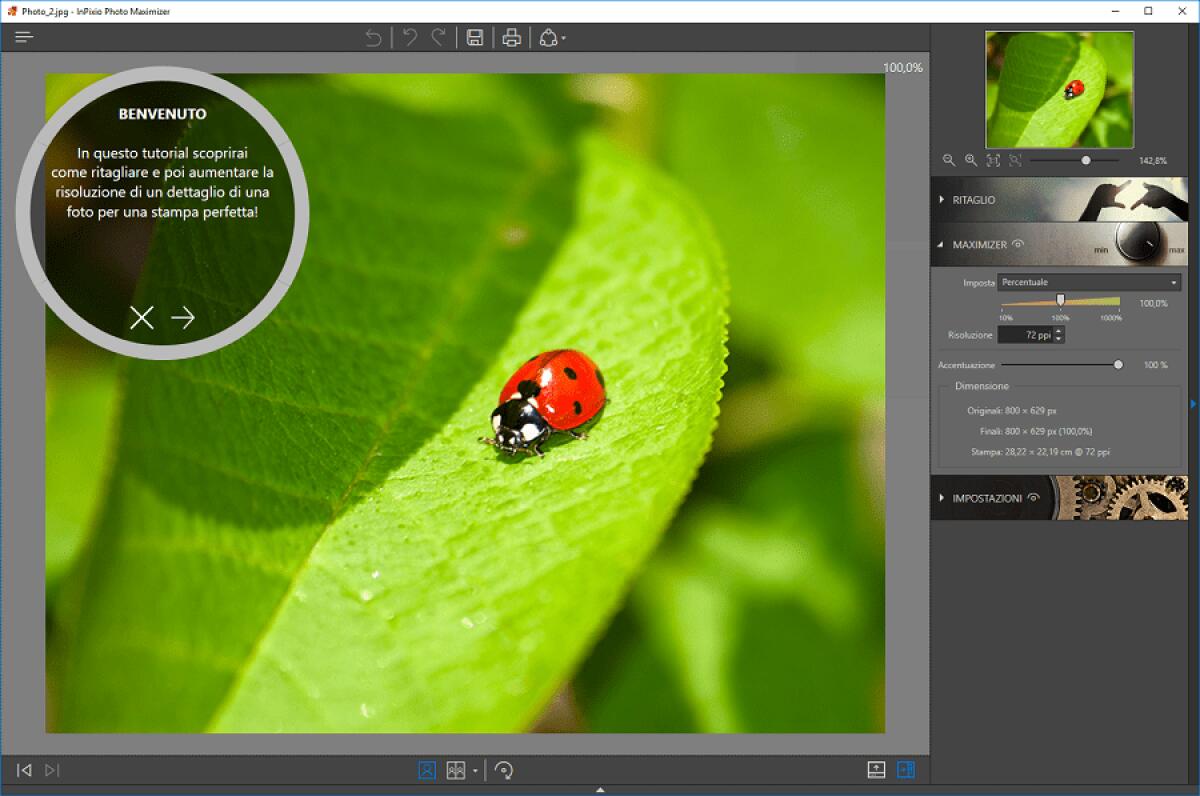Click fit-to-screen icon under preview thumbnail
This screenshot has width=1200, height=796.
993,160
